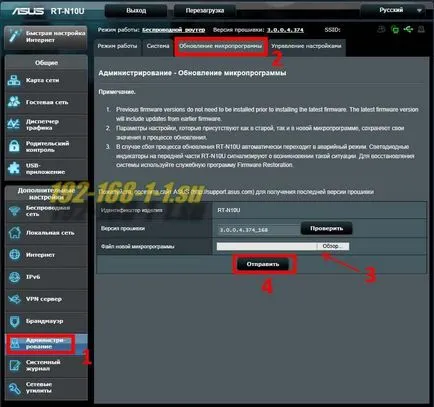The width and height of the screenshot is (434, 407).
Task: Click the Обзор browse button
Action: point(332,246)
